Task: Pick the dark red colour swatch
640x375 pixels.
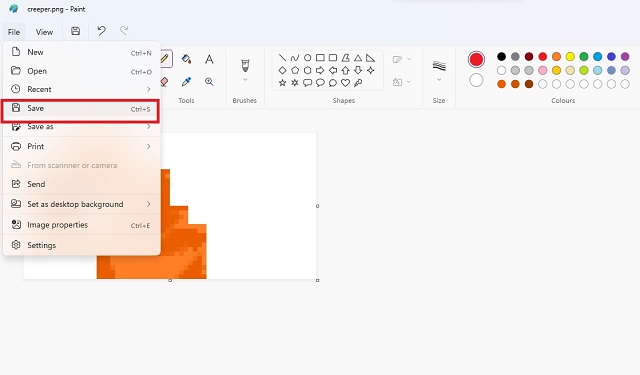Action: (x=529, y=57)
